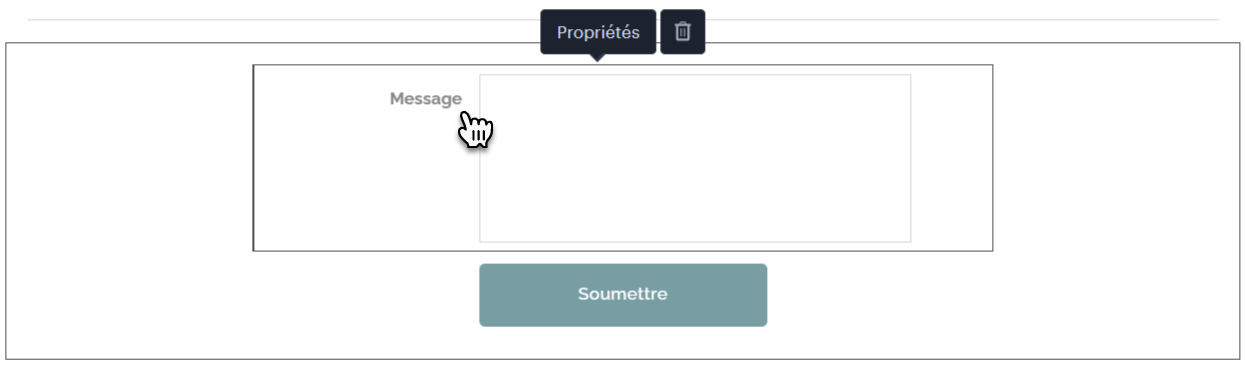Select blank space right of Message text area
The image size is (1245, 369).
(951, 158)
